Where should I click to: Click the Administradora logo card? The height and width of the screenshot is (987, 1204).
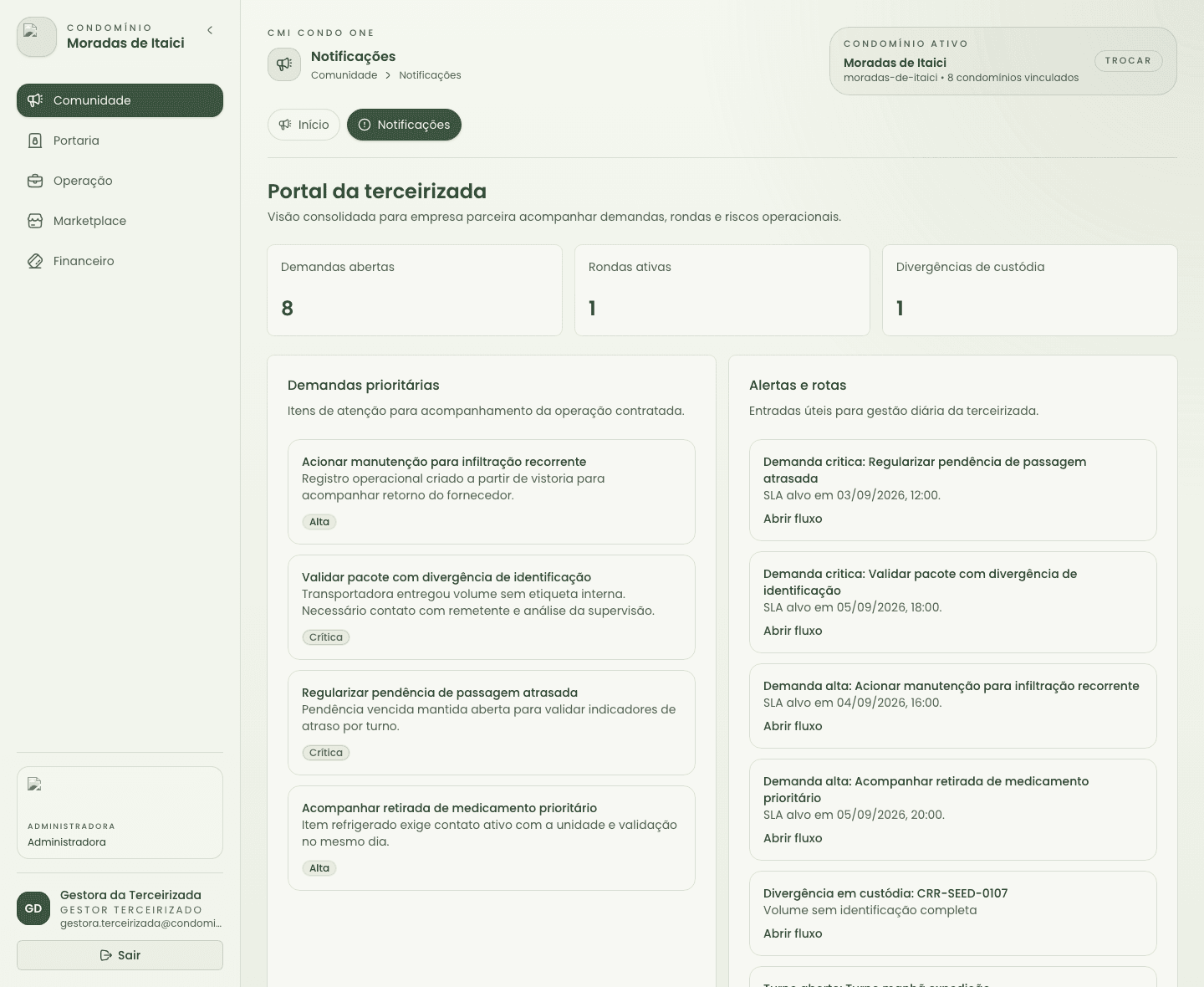120,812
